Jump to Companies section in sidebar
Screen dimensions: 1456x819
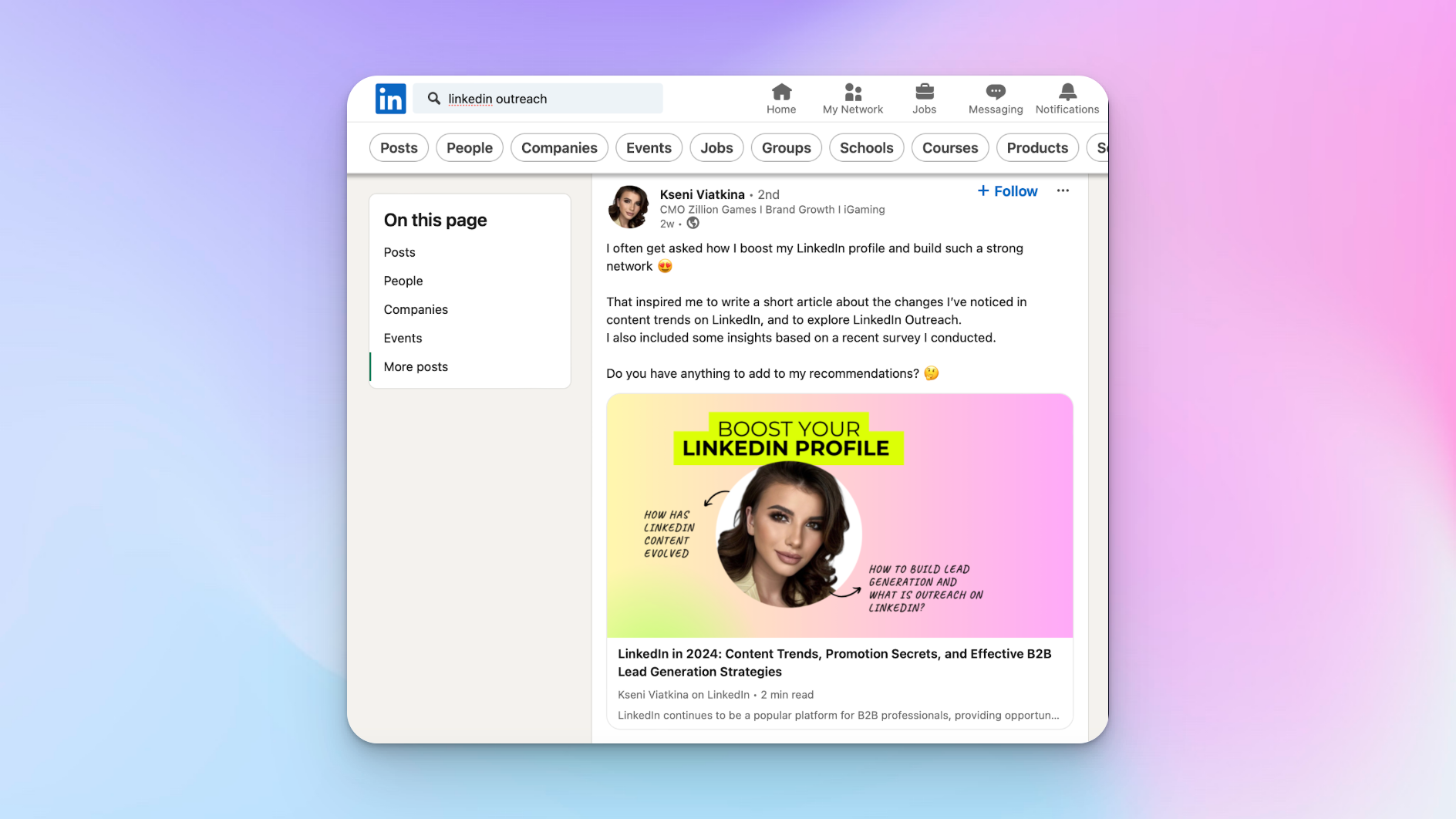coord(416,309)
